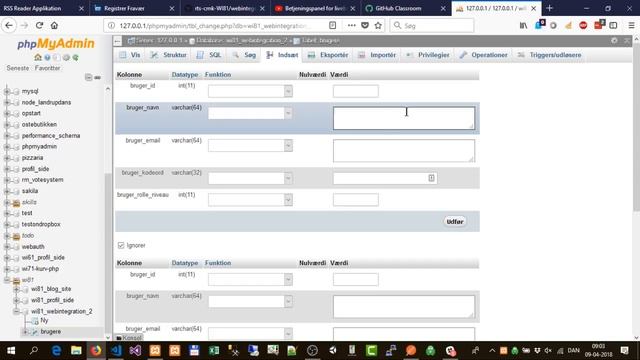Select the brugere table in tree
The image size is (640, 360).
(51, 332)
